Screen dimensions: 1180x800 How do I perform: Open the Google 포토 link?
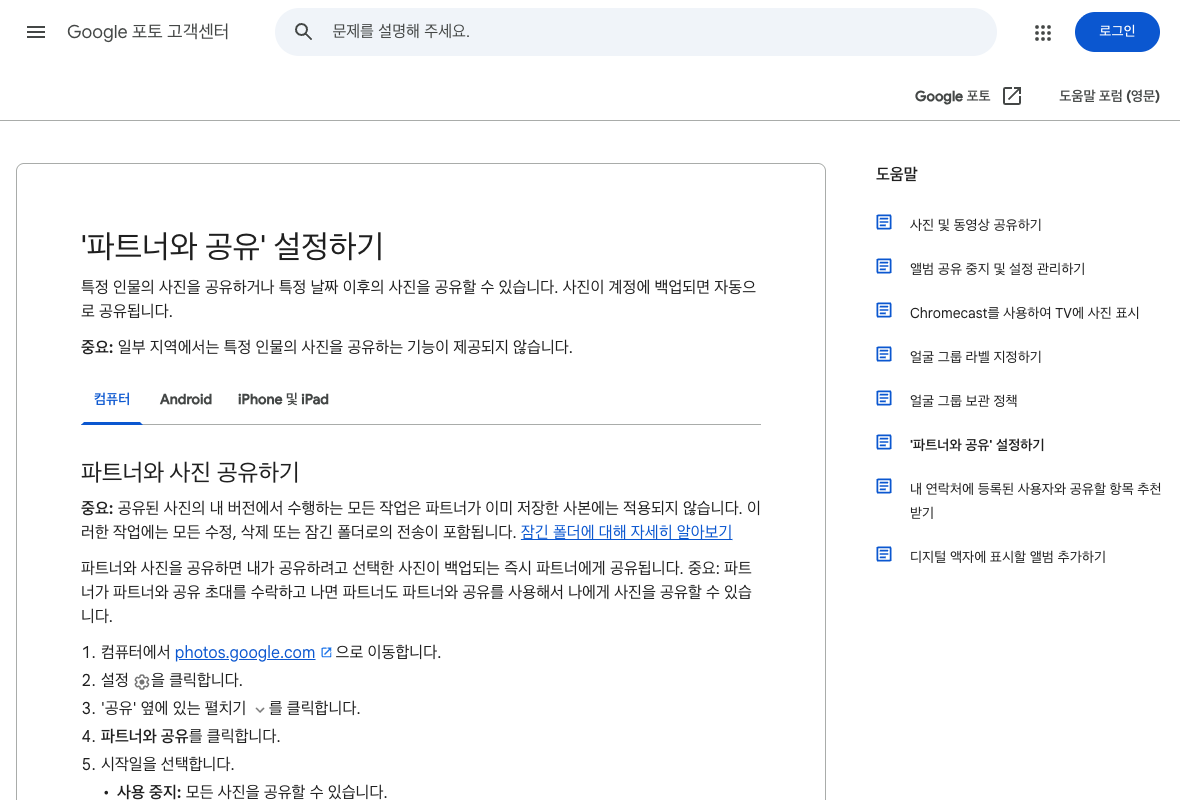coord(952,96)
